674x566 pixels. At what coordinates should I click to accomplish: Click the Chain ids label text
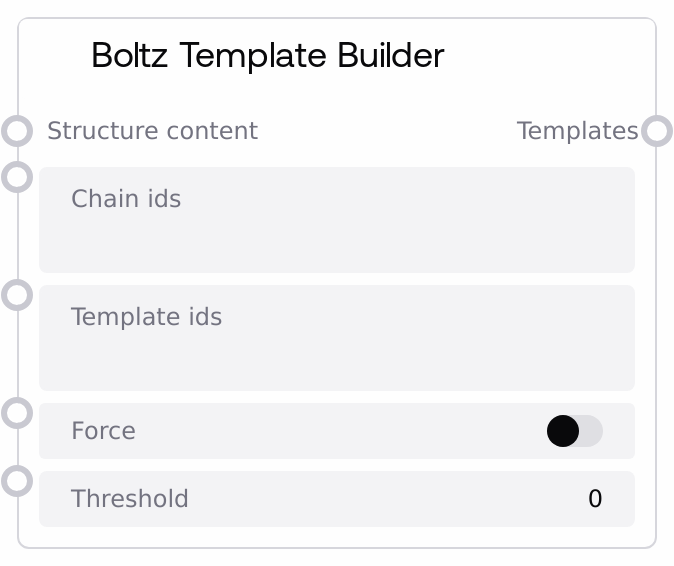click(x=126, y=199)
